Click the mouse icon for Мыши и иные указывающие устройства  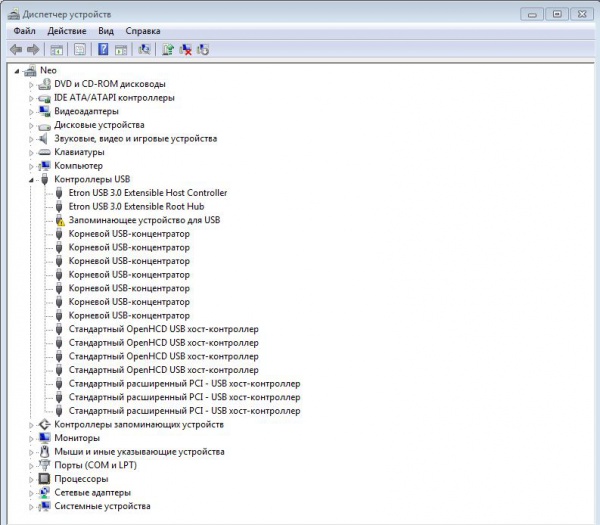tap(45, 452)
